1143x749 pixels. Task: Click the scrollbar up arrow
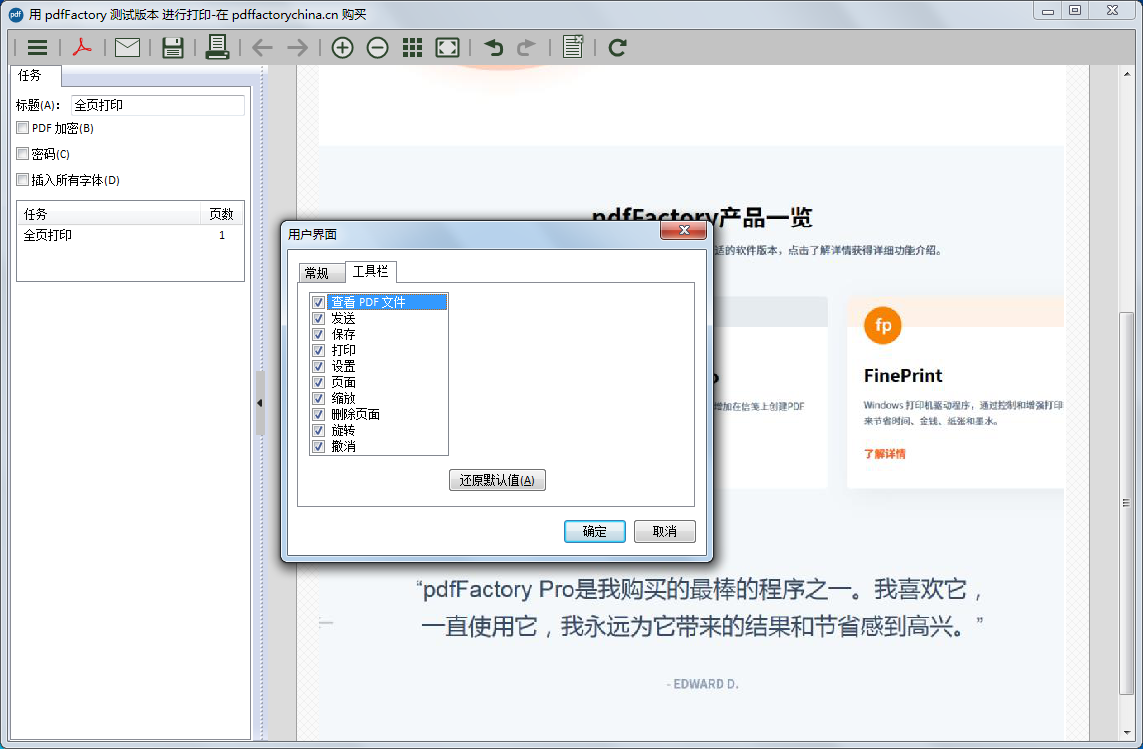point(1127,74)
